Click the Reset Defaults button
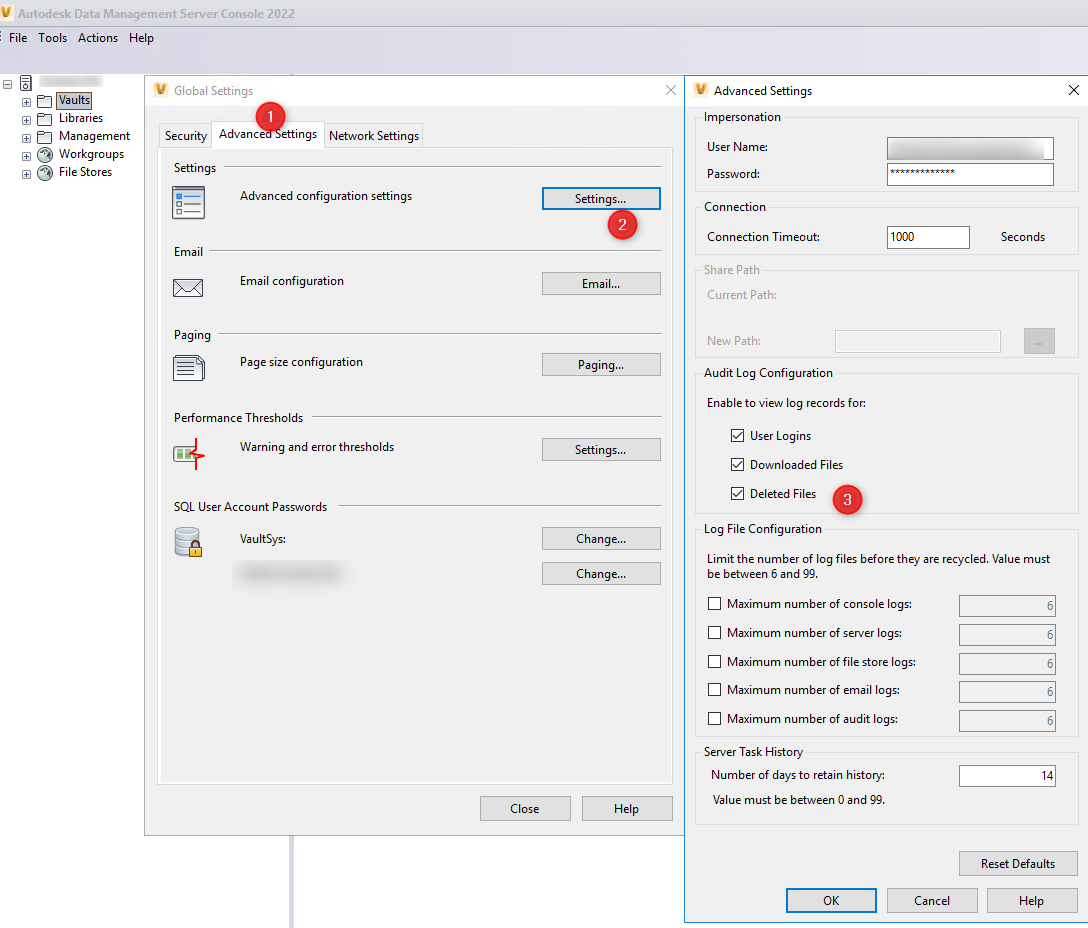Viewport: 1088px width, 928px height. 1018,863
